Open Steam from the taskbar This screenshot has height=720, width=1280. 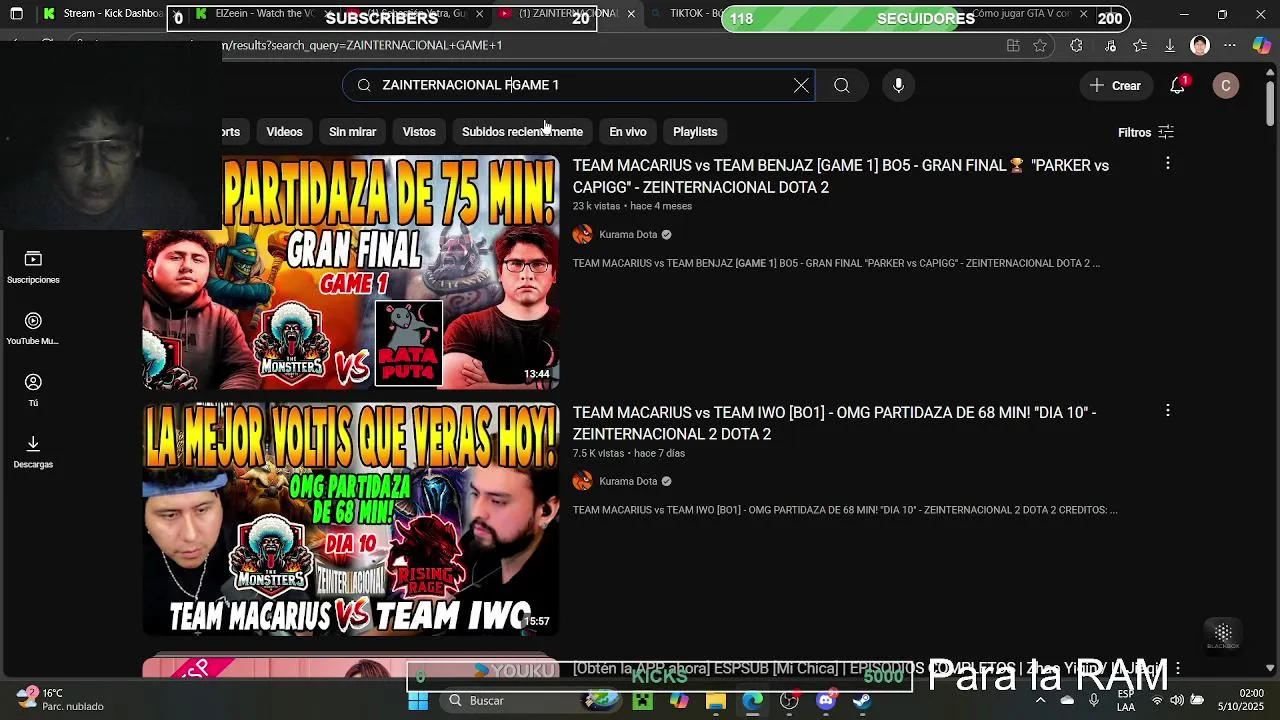coord(862,701)
